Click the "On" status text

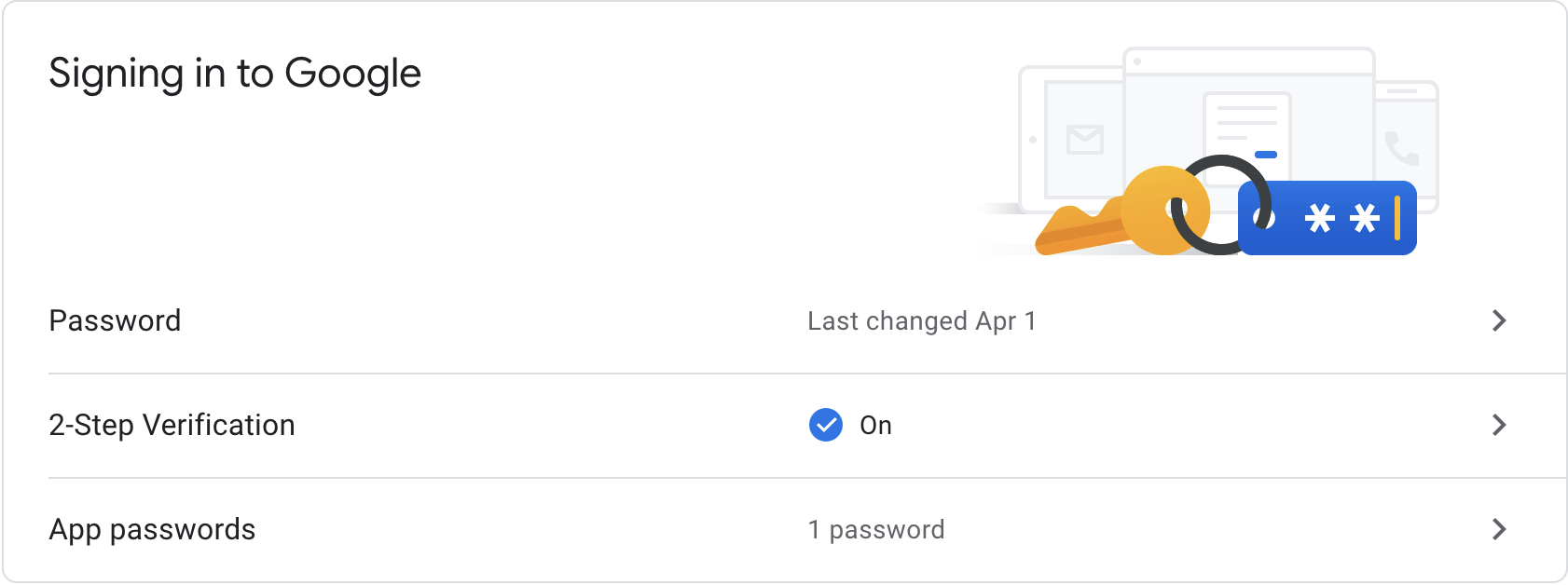876,425
